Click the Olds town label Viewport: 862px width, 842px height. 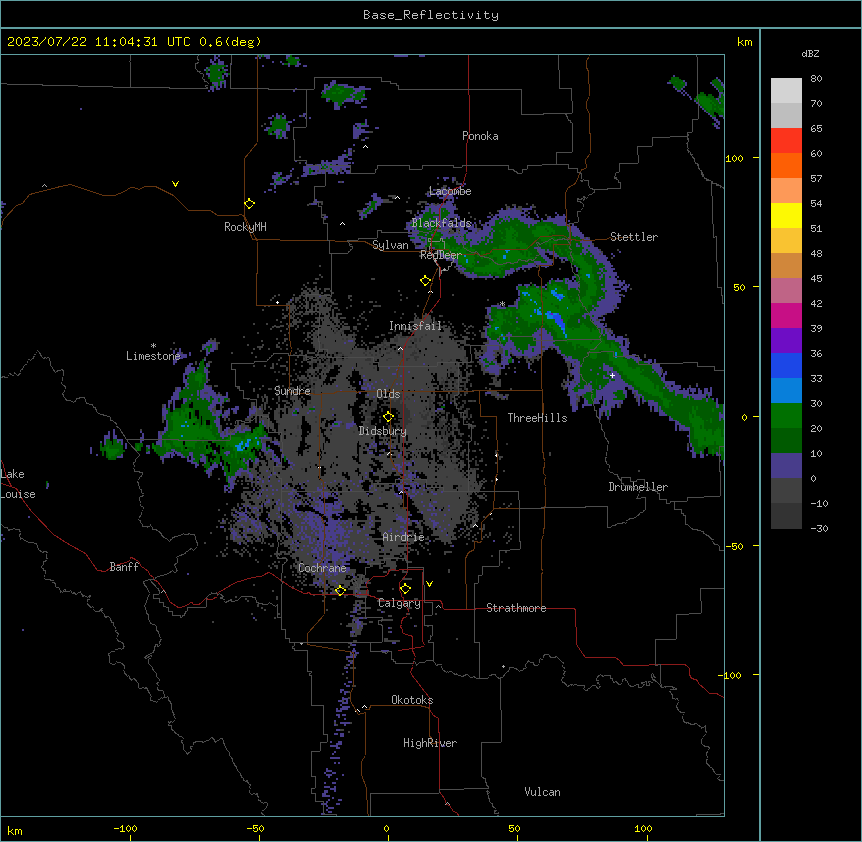(x=388, y=394)
